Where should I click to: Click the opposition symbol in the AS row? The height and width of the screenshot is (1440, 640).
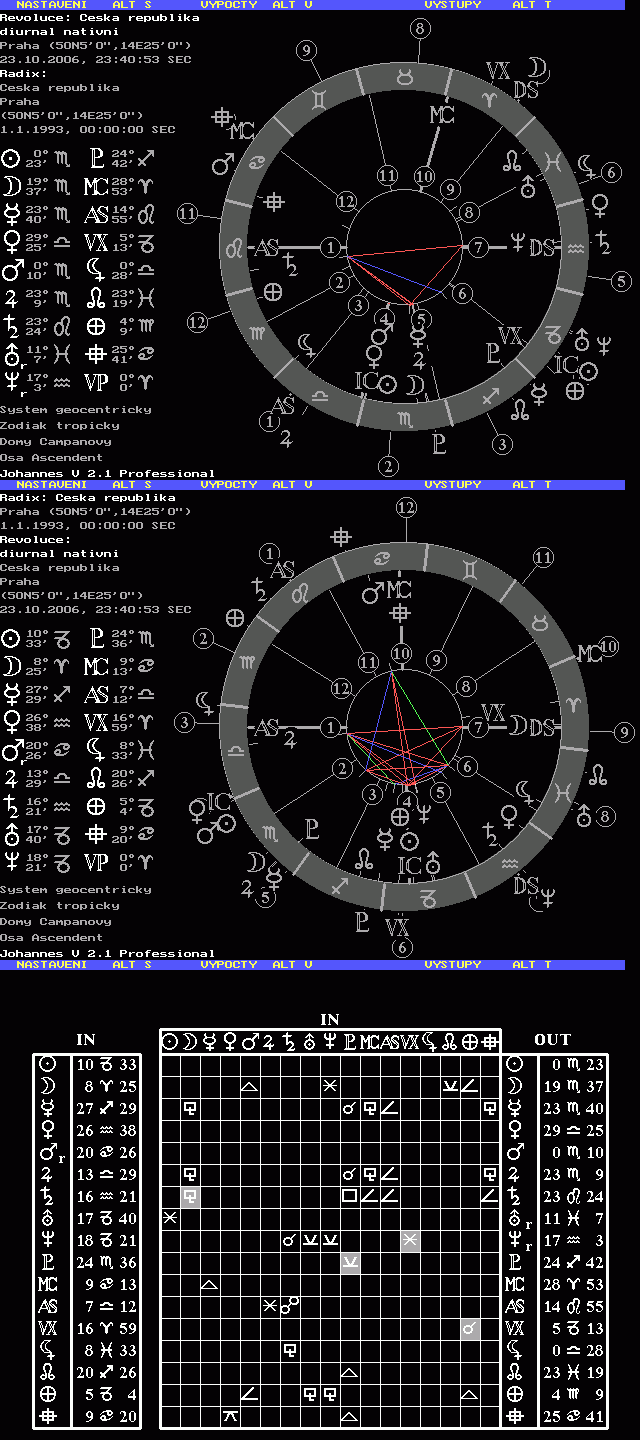coord(288,1304)
